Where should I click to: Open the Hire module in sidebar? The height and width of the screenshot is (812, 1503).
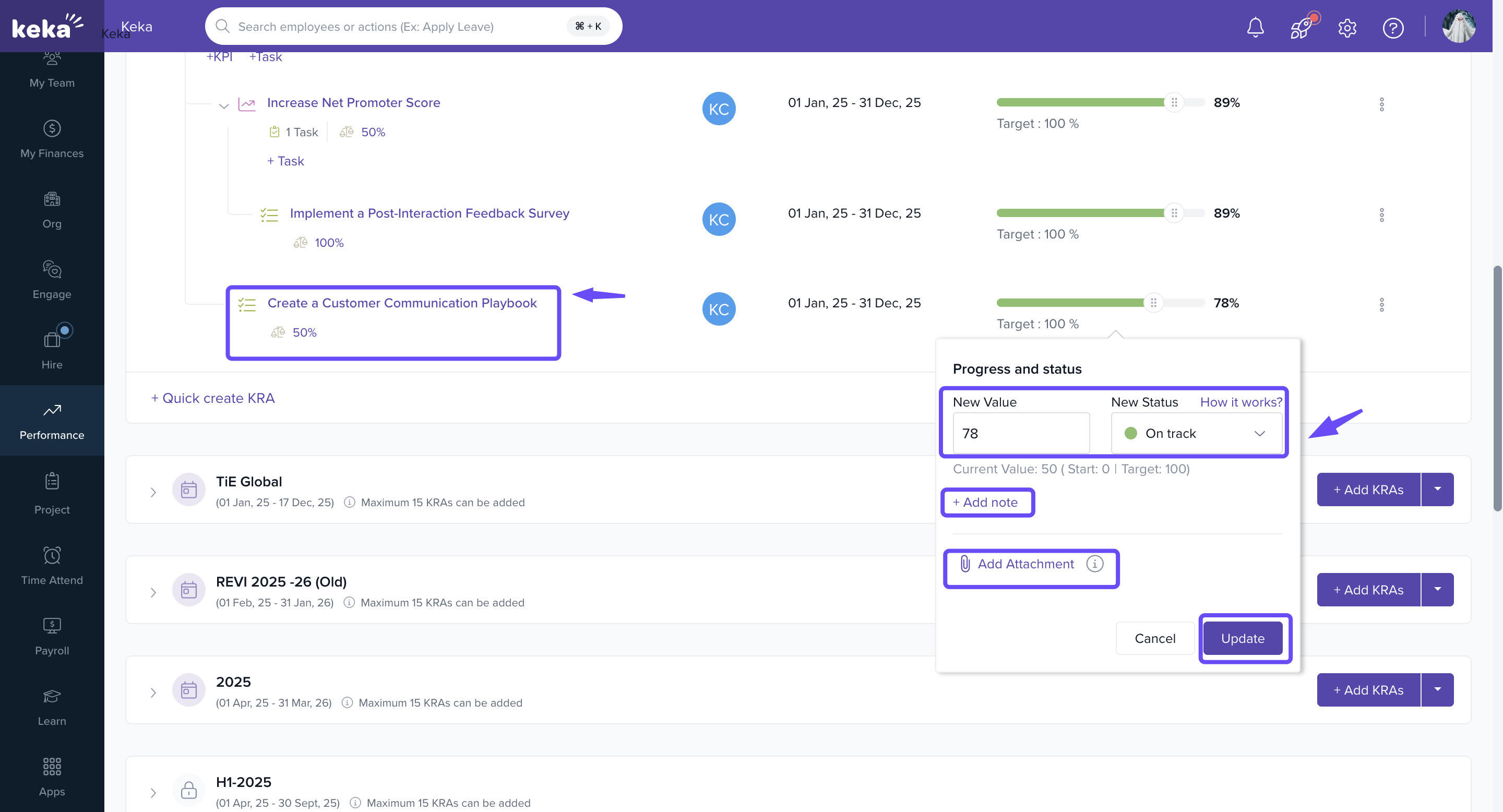[x=52, y=348]
